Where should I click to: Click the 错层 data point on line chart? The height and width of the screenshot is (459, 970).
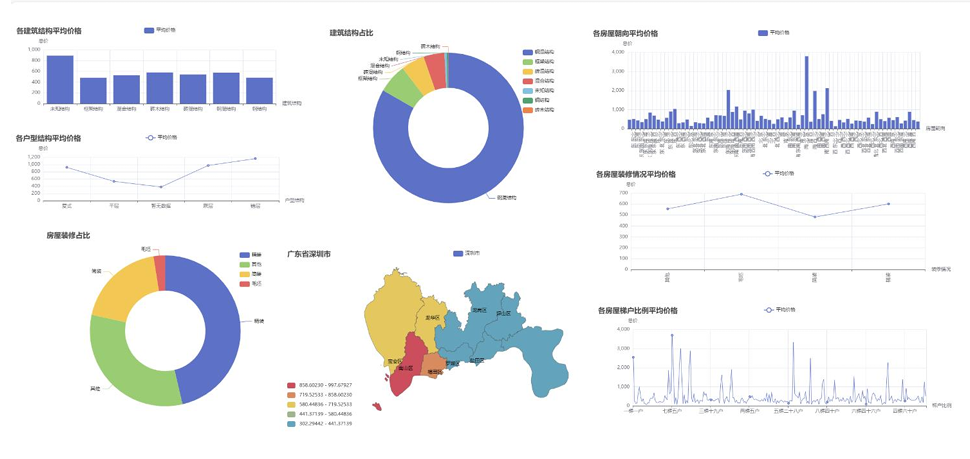click(255, 158)
